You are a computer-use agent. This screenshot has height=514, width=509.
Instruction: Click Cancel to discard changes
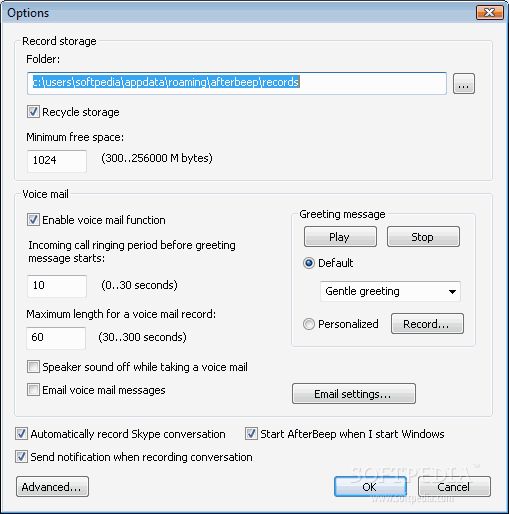tap(454, 487)
